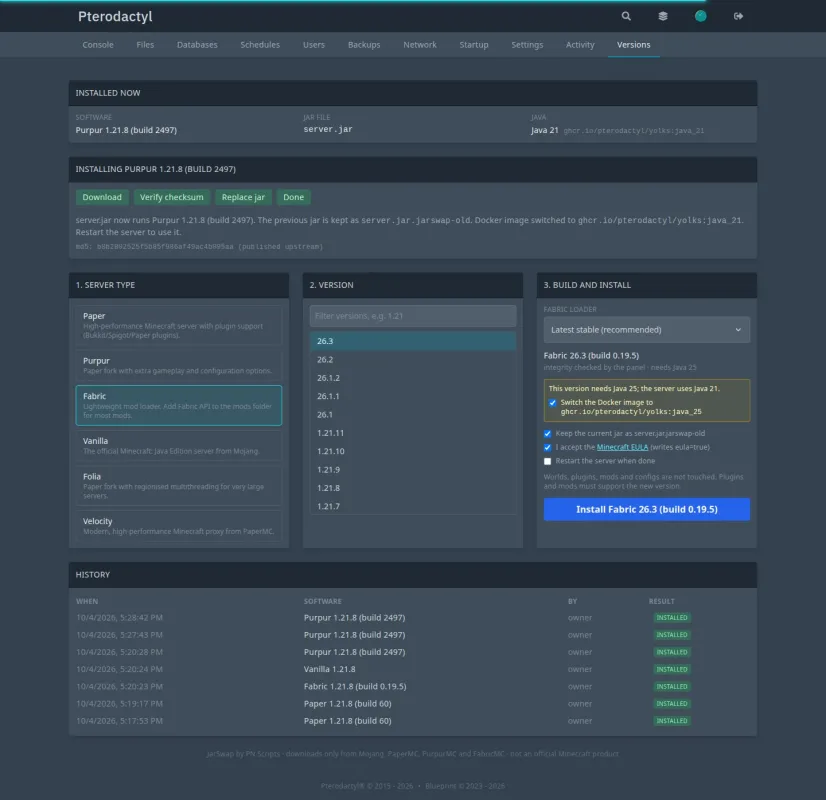Select version 26.1.2 in the list
This screenshot has width=826, height=800.
tap(413, 378)
